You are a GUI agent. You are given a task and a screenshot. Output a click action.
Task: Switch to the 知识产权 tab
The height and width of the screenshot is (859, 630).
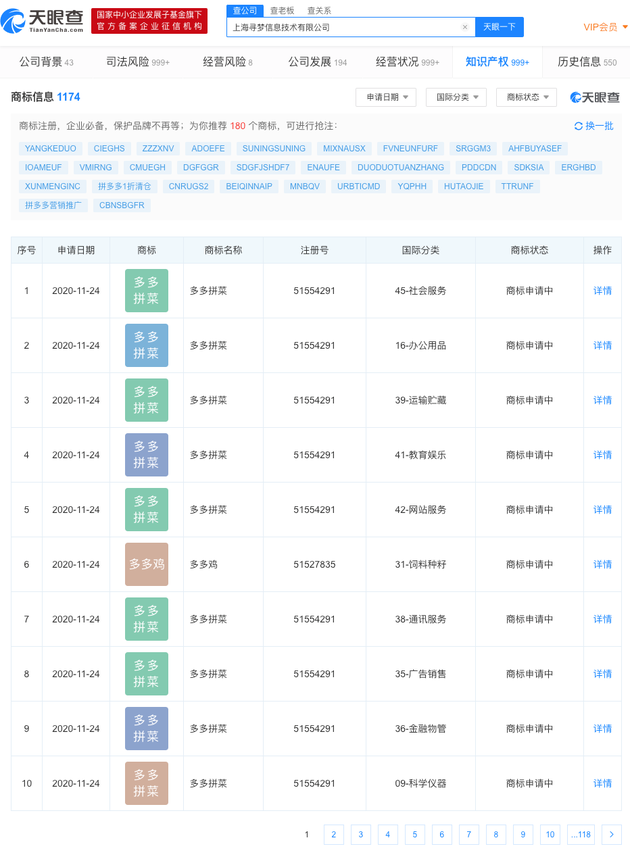point(497,62)
